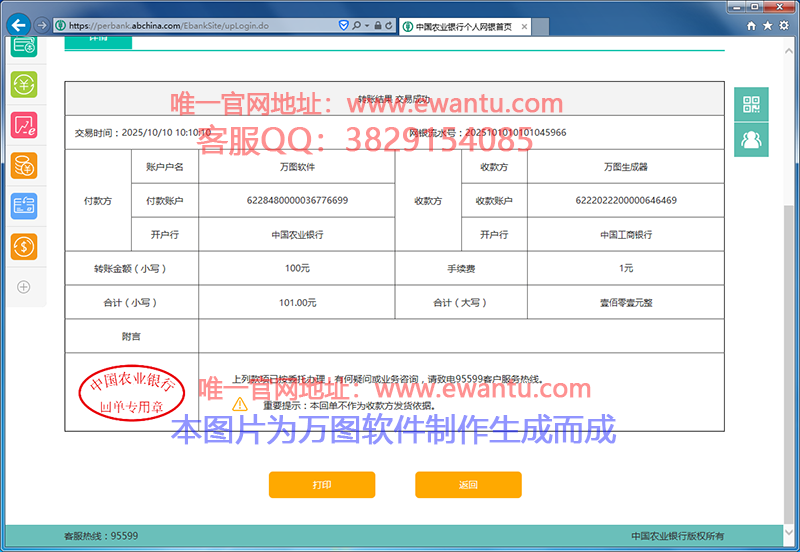Screen dimensions: 800x552
Task: Open browser Tools gear icon
Action: tap(784, 26)
